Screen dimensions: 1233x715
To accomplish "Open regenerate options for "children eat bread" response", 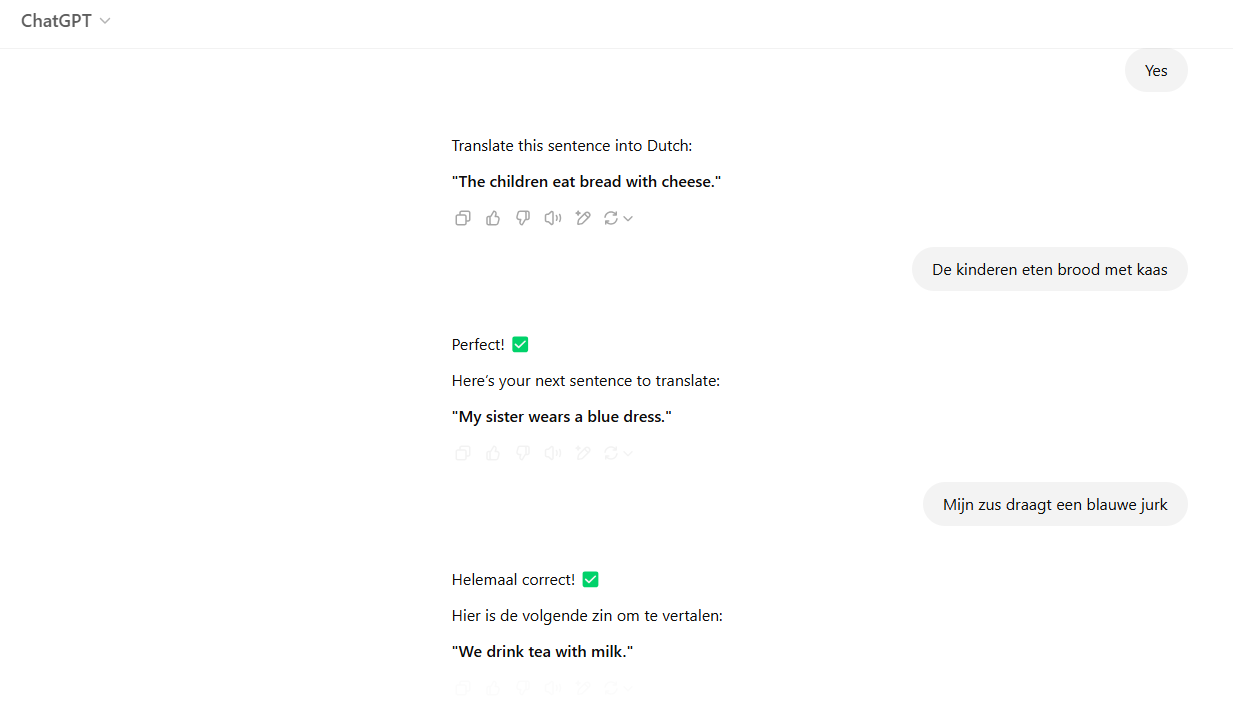I will (x=618, y=218).
